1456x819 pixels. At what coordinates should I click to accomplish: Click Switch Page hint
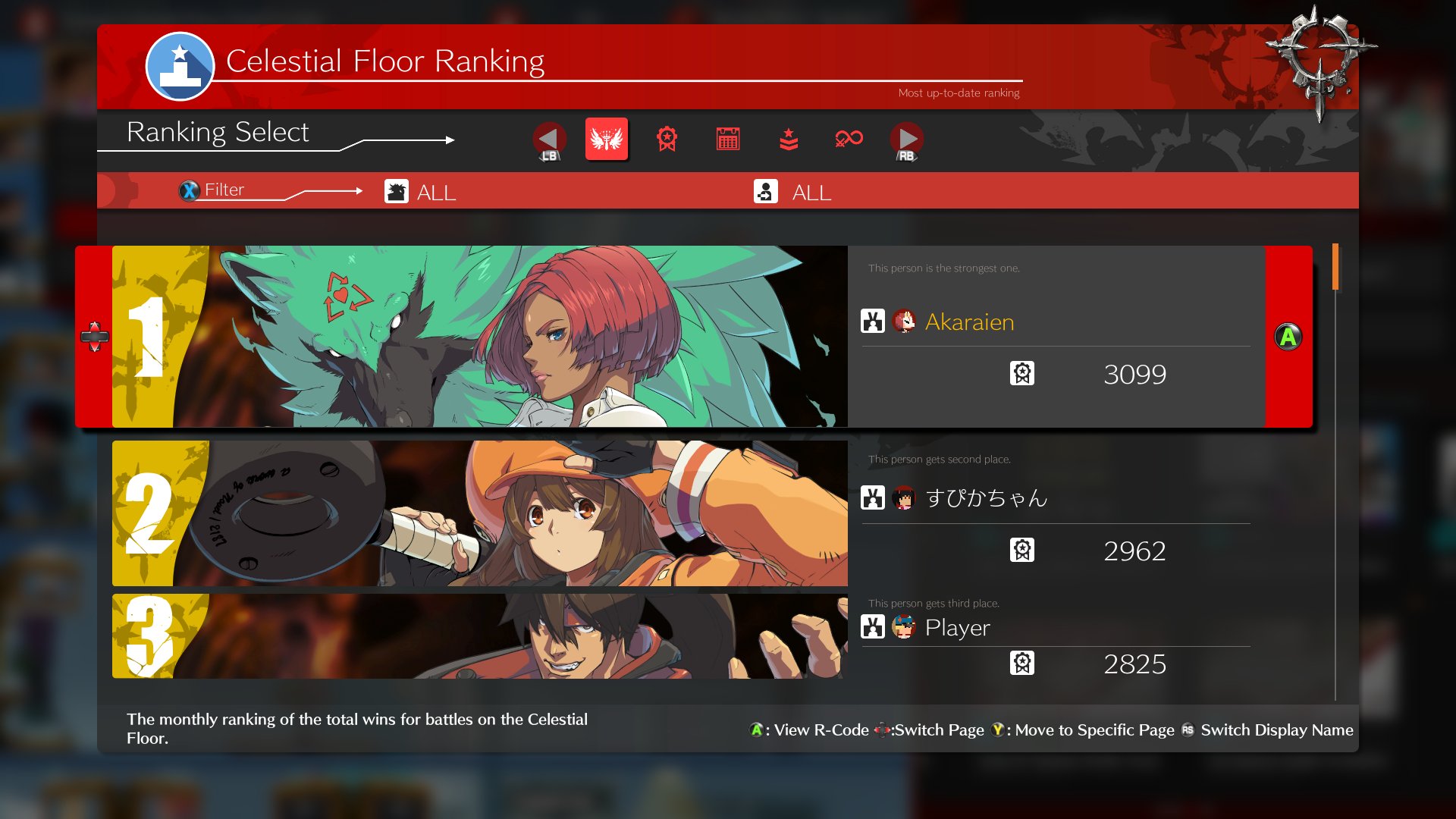929,730
